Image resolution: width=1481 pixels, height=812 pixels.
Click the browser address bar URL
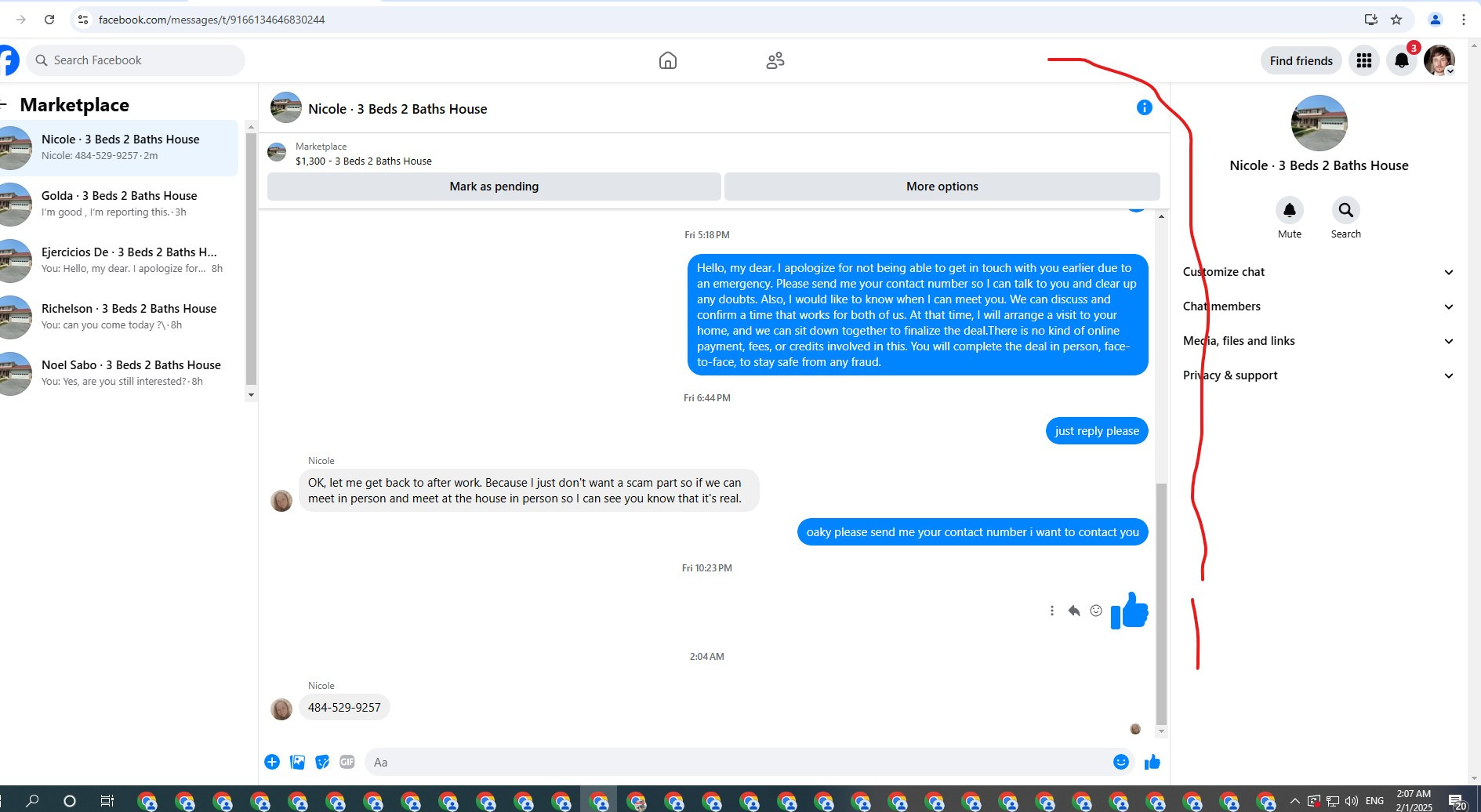pyautogui.click(x=212, y=20)
